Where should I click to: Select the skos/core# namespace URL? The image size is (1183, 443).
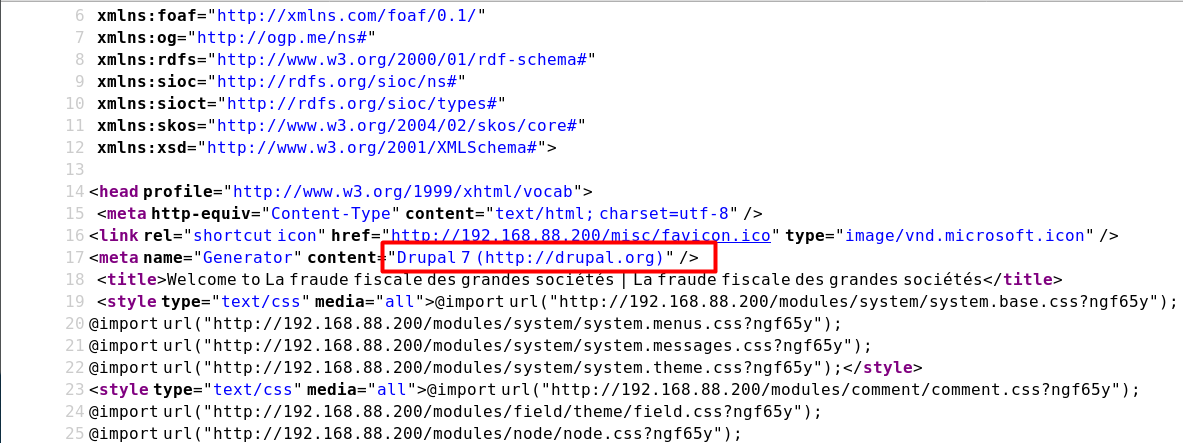(397, 125)
